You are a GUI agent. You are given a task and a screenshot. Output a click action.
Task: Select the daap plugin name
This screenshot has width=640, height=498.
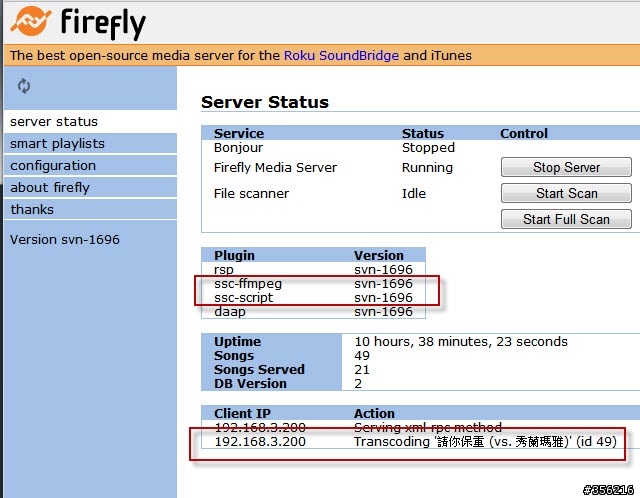[x=230, y=312]
